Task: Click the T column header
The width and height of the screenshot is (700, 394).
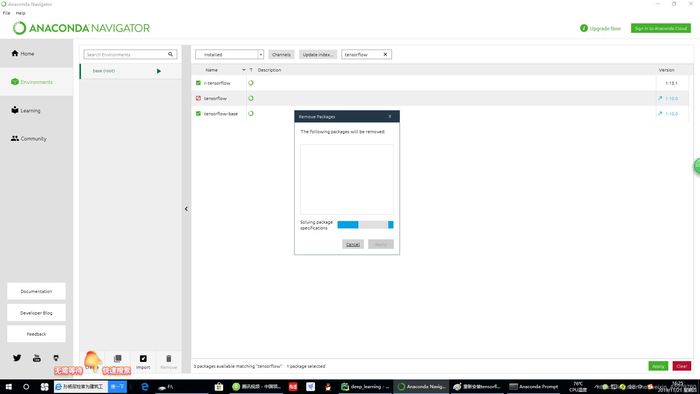Action: (x=251, y=70)
